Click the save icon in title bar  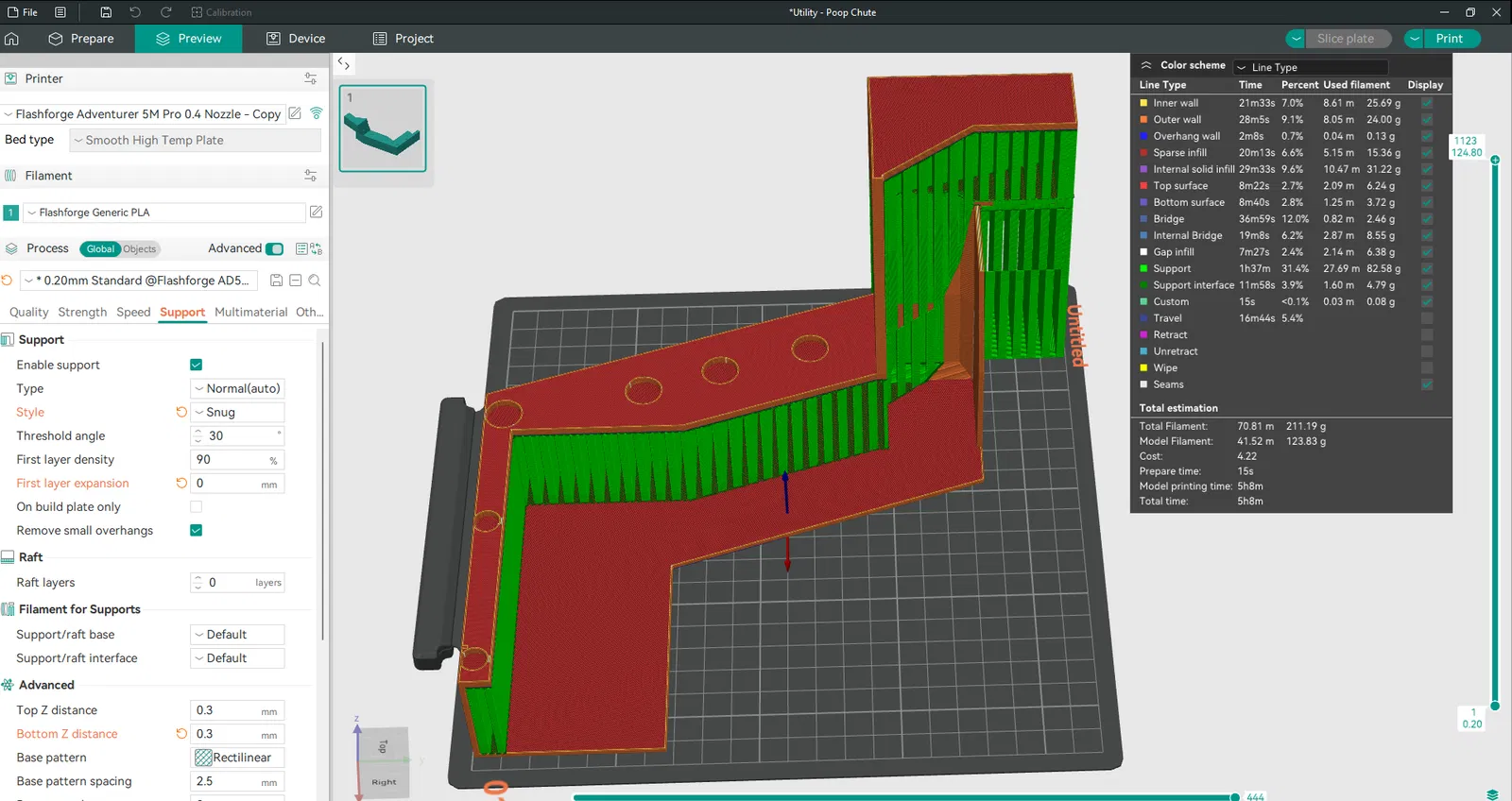point(106,12)
